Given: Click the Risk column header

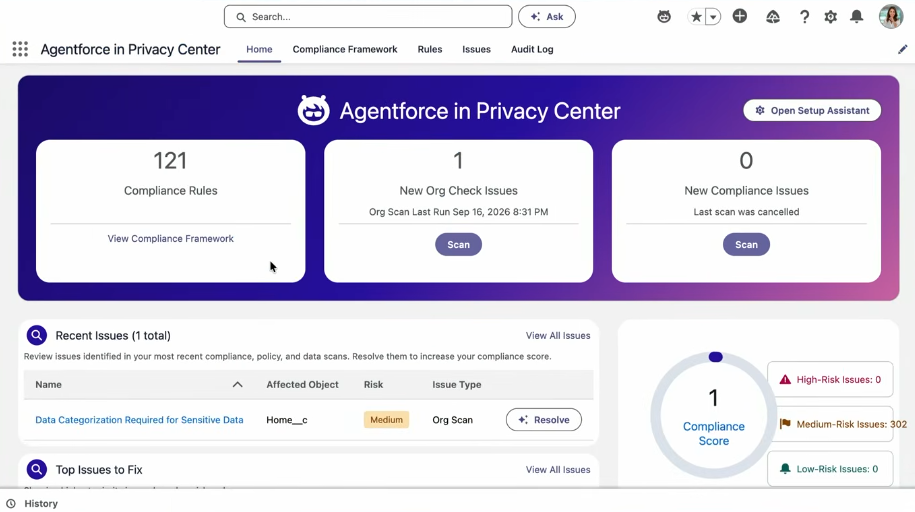Looking at the screenshot, I should coord(373,385).
